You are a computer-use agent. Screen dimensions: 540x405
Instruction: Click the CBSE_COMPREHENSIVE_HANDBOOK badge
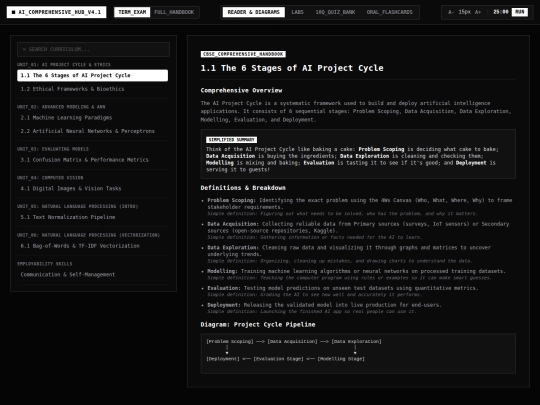tap(243, 54)
